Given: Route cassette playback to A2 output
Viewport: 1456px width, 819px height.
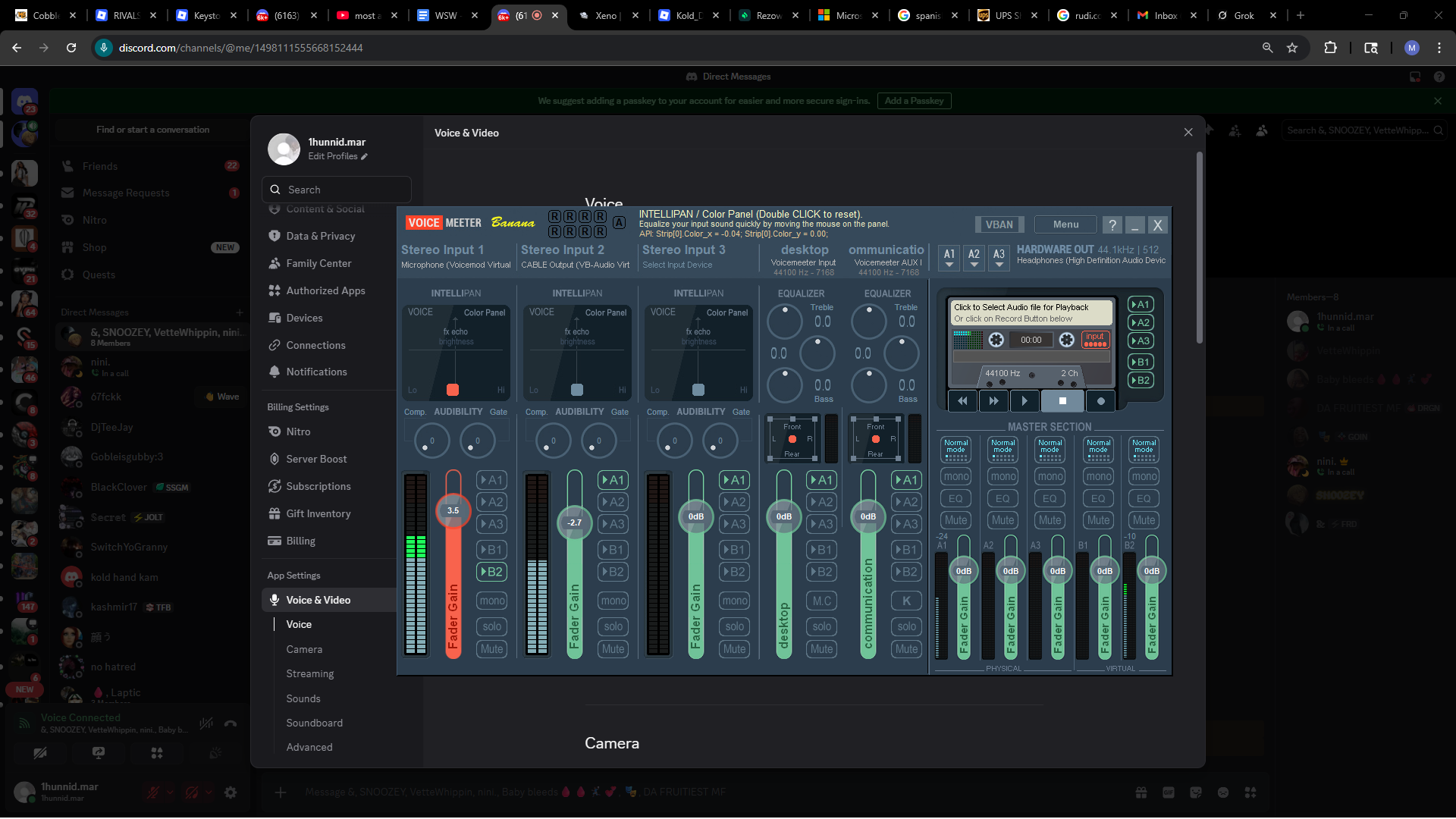Looking at the screenshot, I should (x=1141, y=322).
